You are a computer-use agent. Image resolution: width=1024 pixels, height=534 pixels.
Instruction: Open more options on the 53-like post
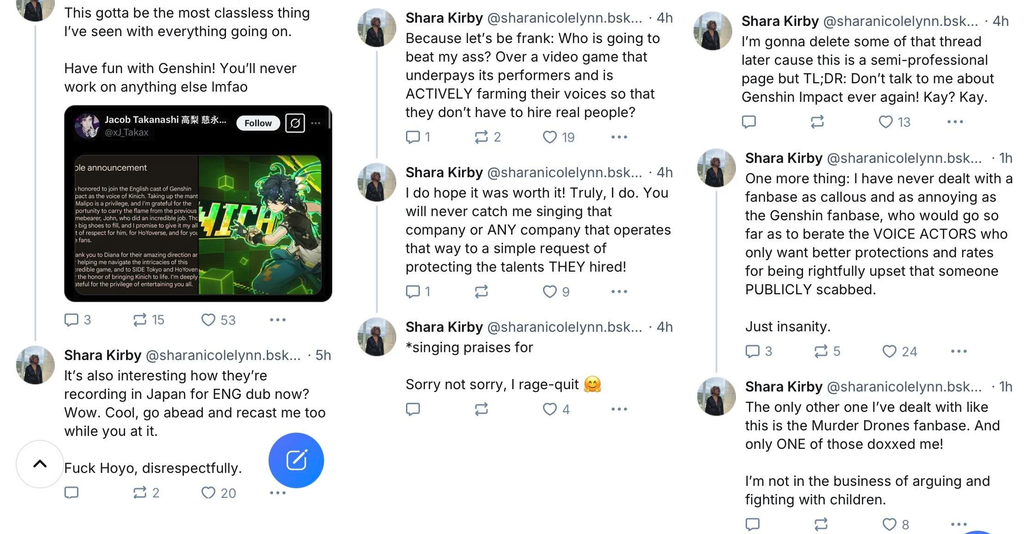pos(277,320)
